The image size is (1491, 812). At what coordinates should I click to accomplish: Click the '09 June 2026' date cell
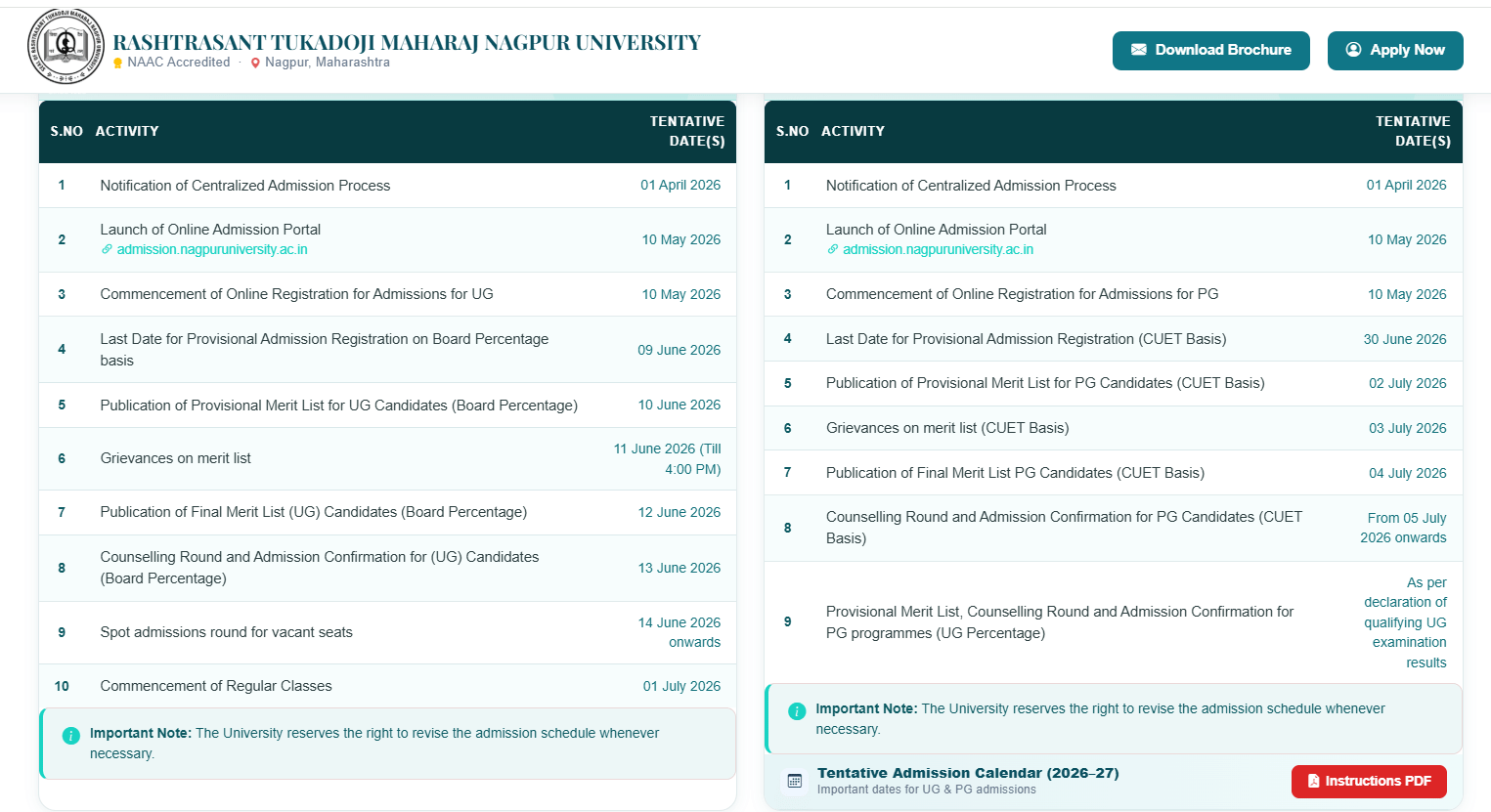pyautogui.click(x=680, y=350)
